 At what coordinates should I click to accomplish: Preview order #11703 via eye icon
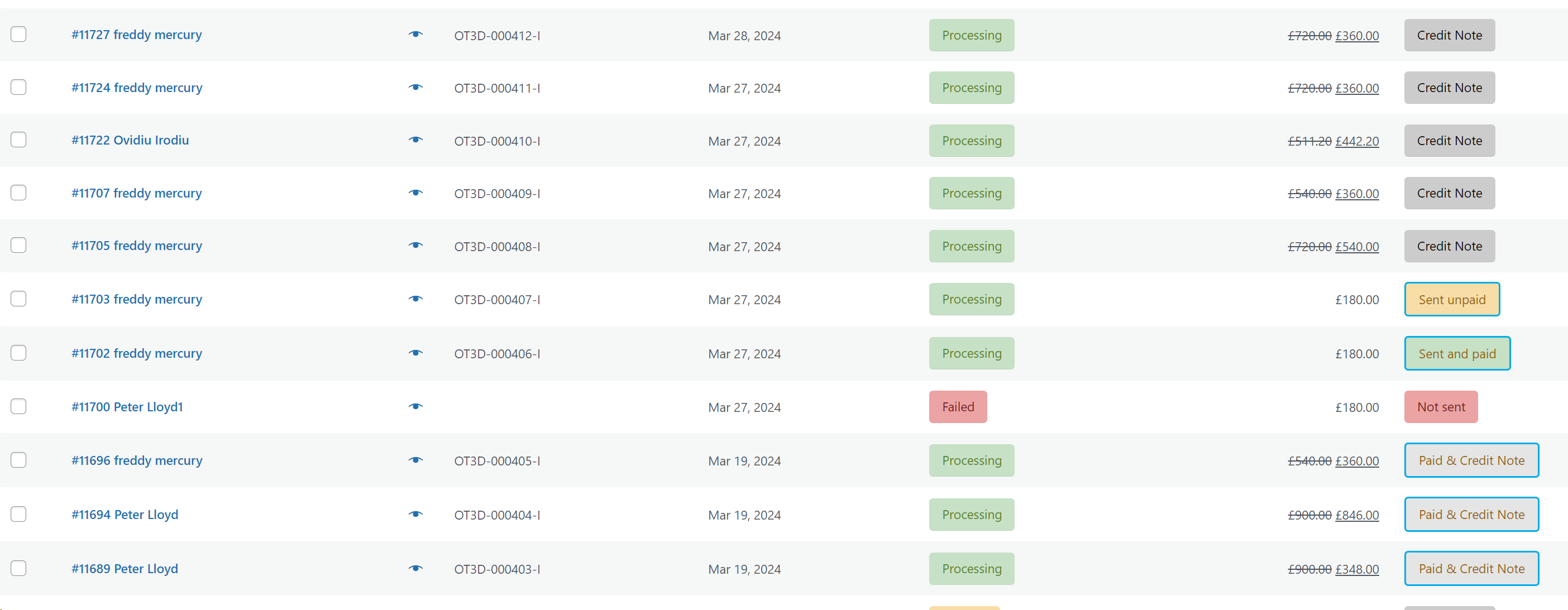coord(416,299)
